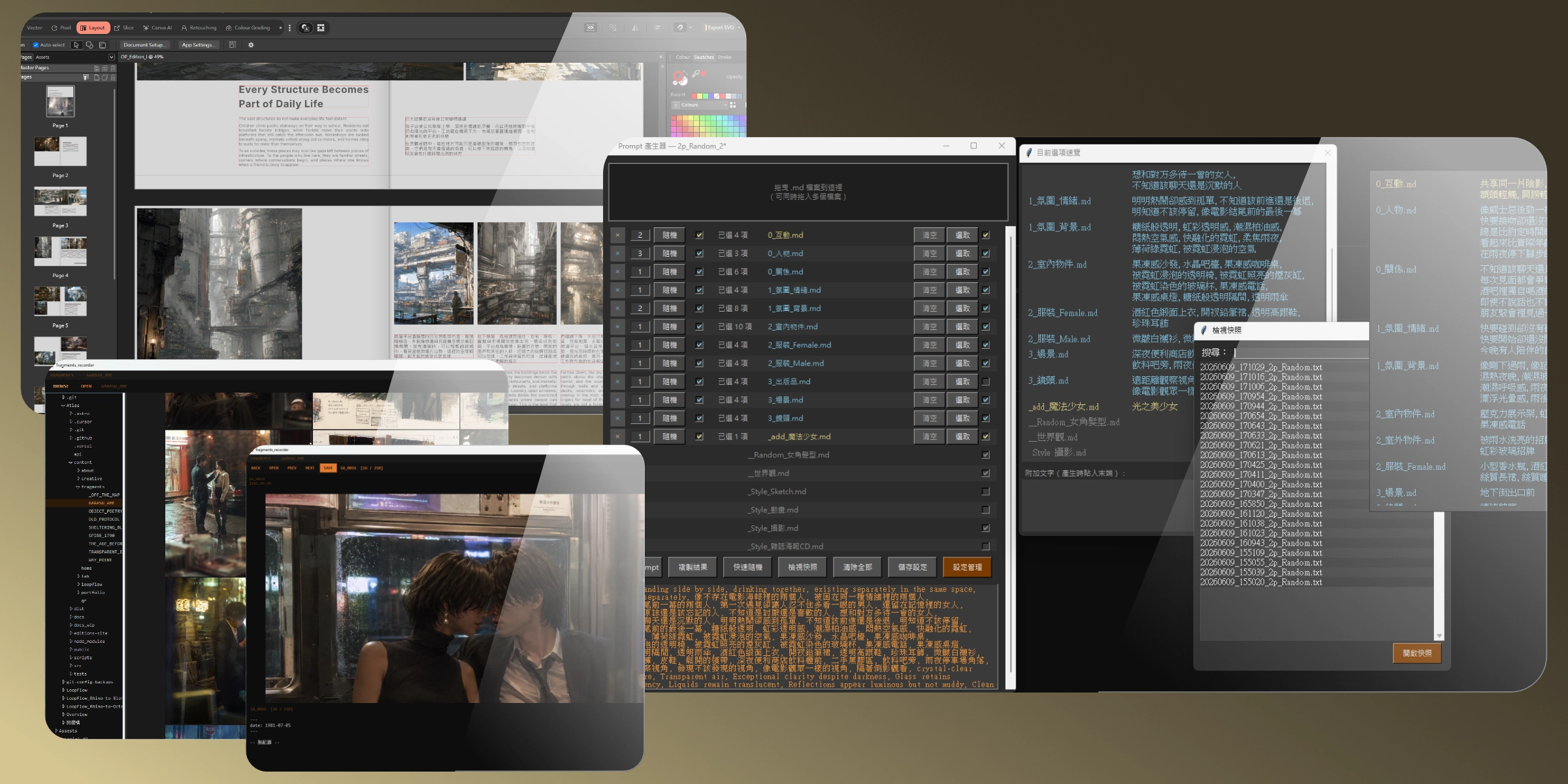Click the flip triangle icon in Affinity toolbar
The width and height of the screenshot is (1568, 784).
(635, 28)
